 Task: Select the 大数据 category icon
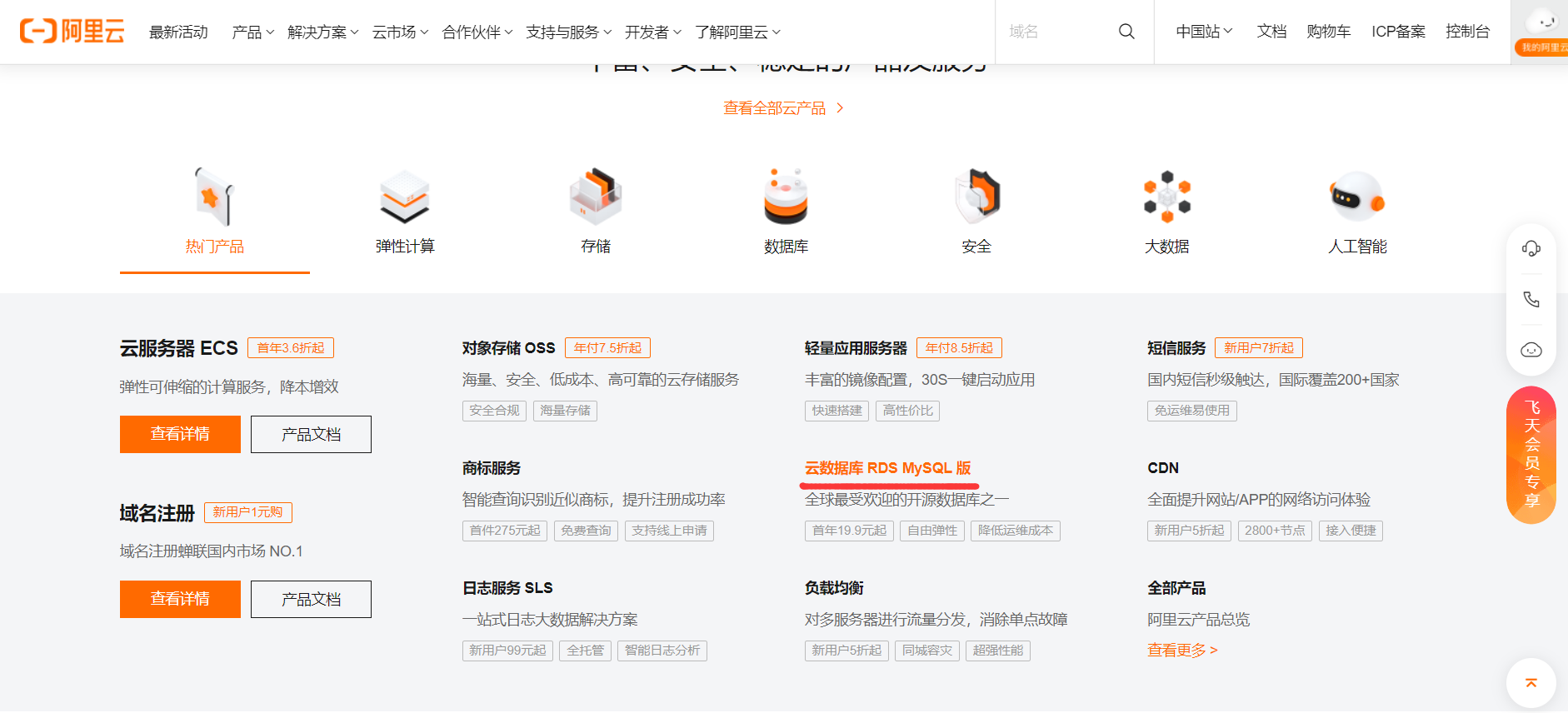[1167, 197]
